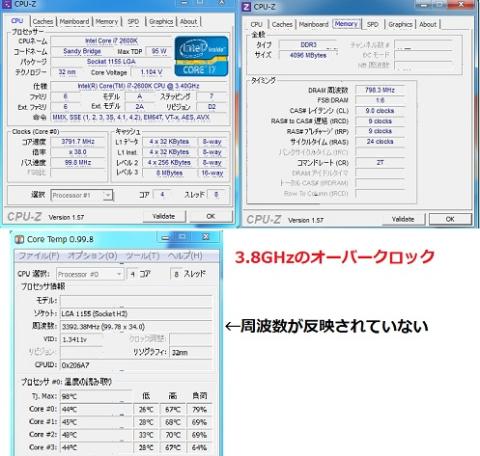Screen dimensions: 480x456
Task: Select the Memory tab in the right CPU-Z window
Action: (346, 24)
